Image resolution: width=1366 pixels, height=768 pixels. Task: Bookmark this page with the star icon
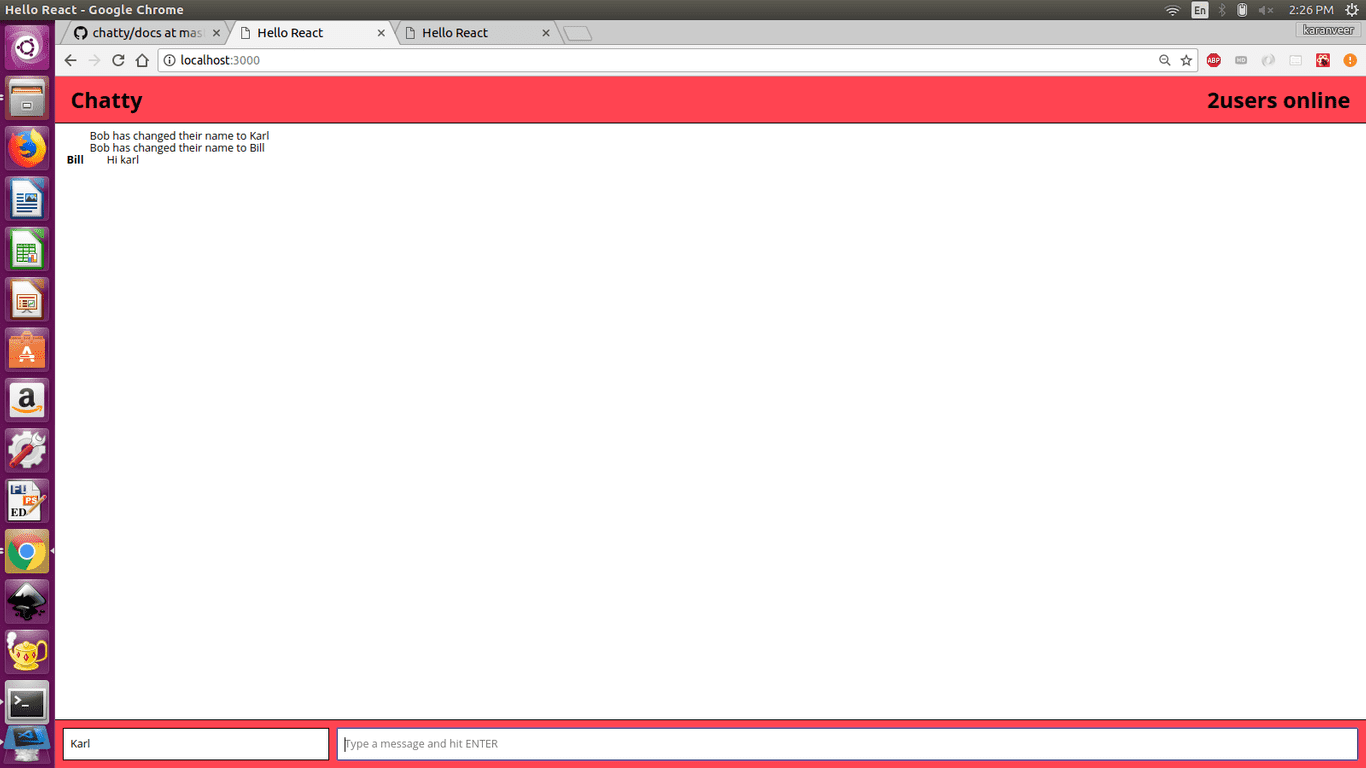[1186, 60]
